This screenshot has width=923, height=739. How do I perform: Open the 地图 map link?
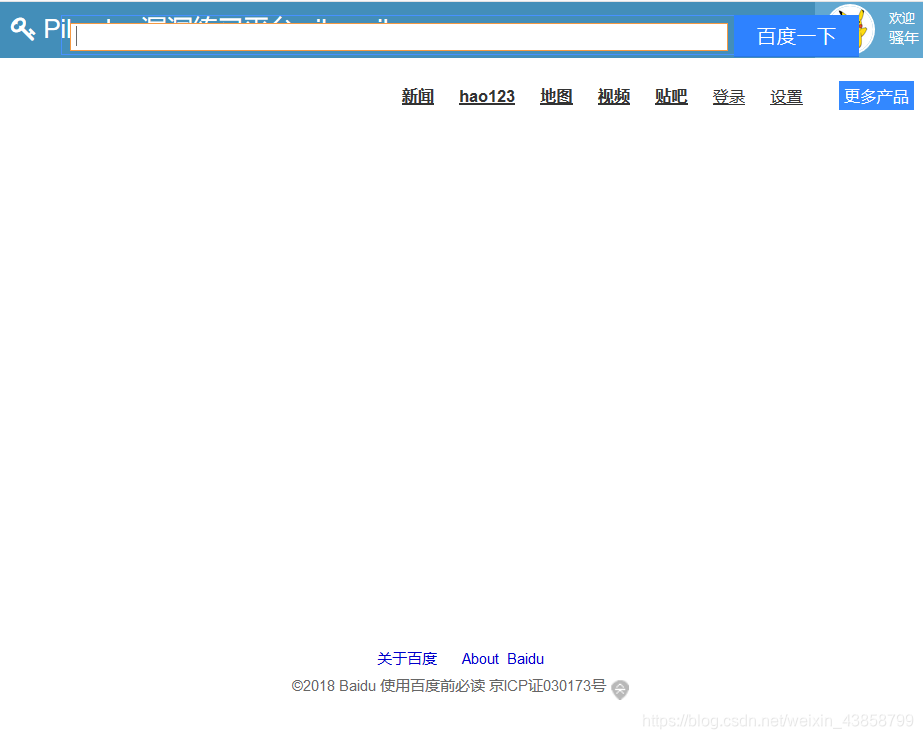[x=556, y=97]
